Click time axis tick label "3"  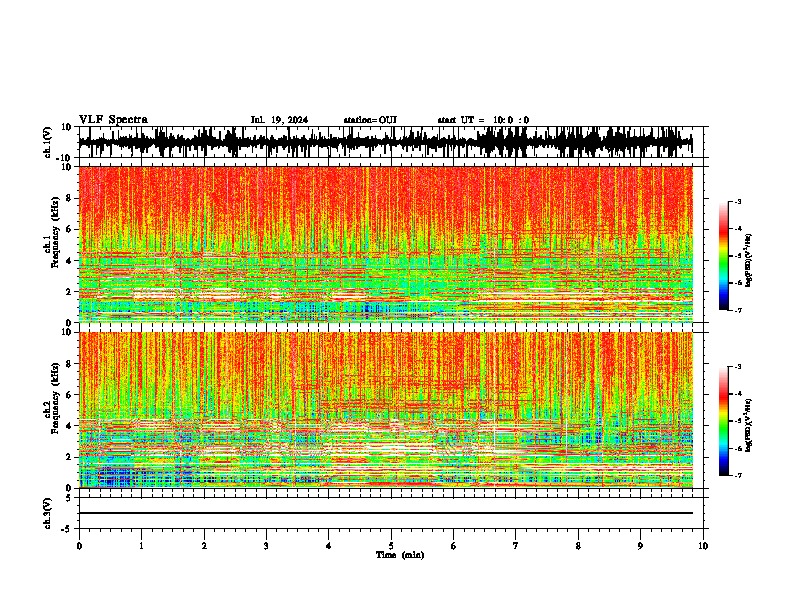[x=266, y=546]
